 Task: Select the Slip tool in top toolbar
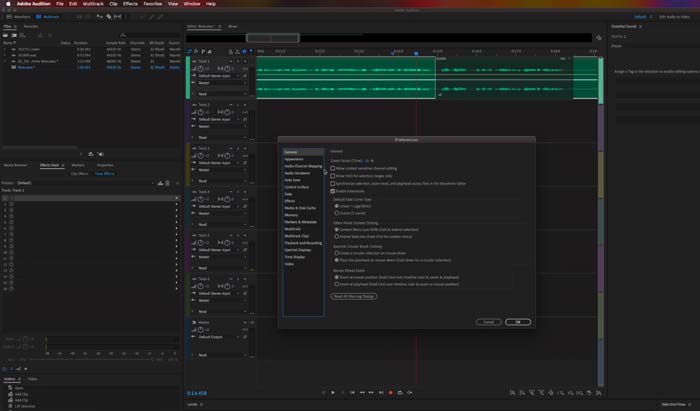click(117, 17)
